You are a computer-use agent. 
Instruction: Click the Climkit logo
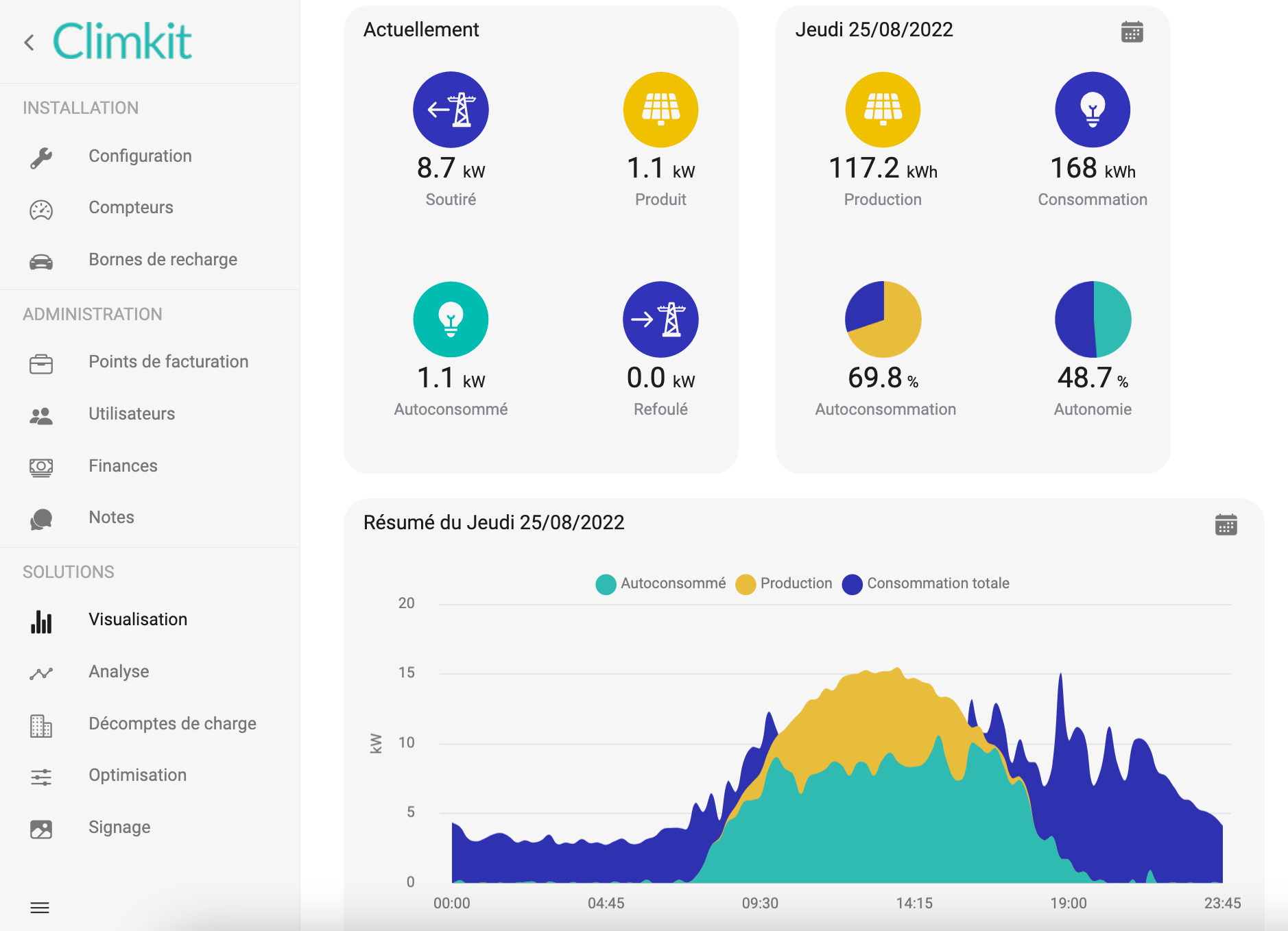point(123,41)
